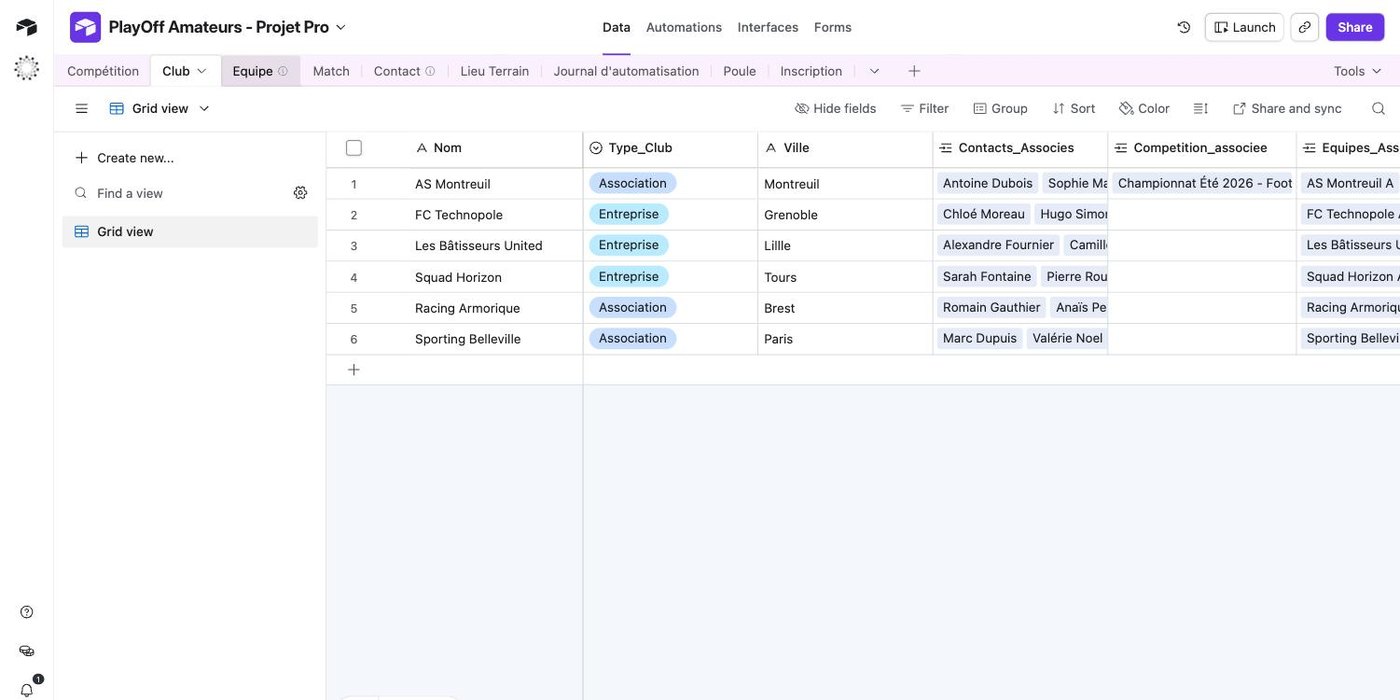Open the notifications bell icon
The height and width of the screenshot is (700, 1400).
[27, 690]
